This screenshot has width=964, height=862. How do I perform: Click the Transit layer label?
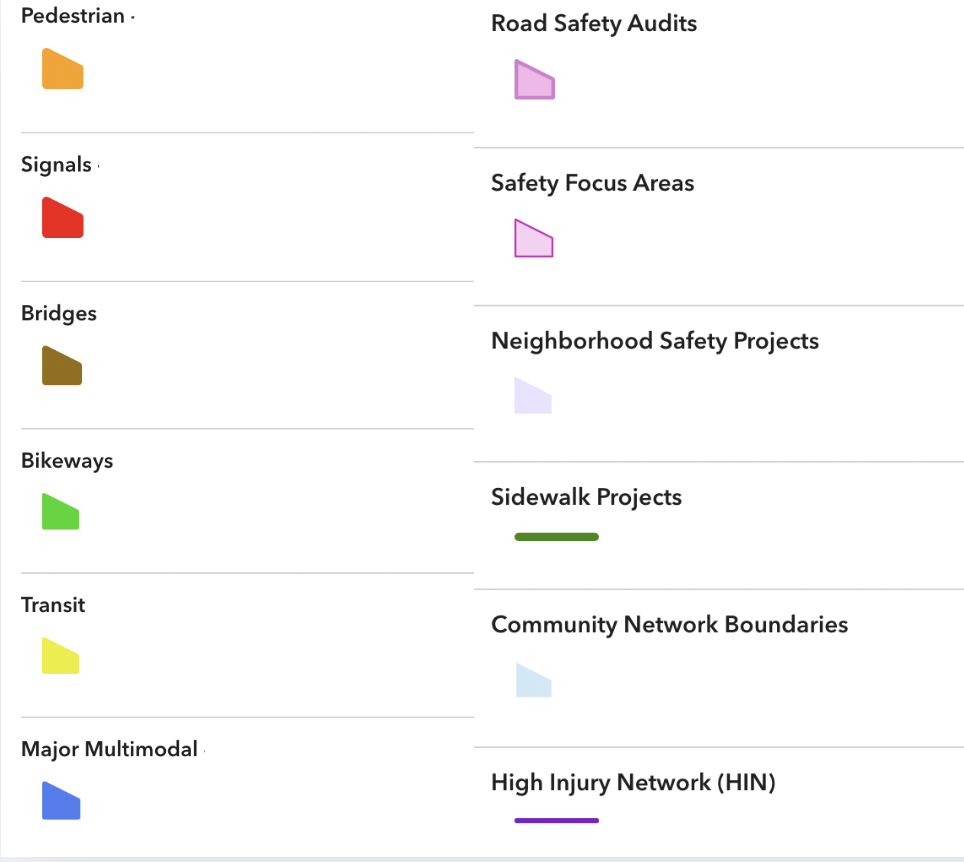pos(53,605)
